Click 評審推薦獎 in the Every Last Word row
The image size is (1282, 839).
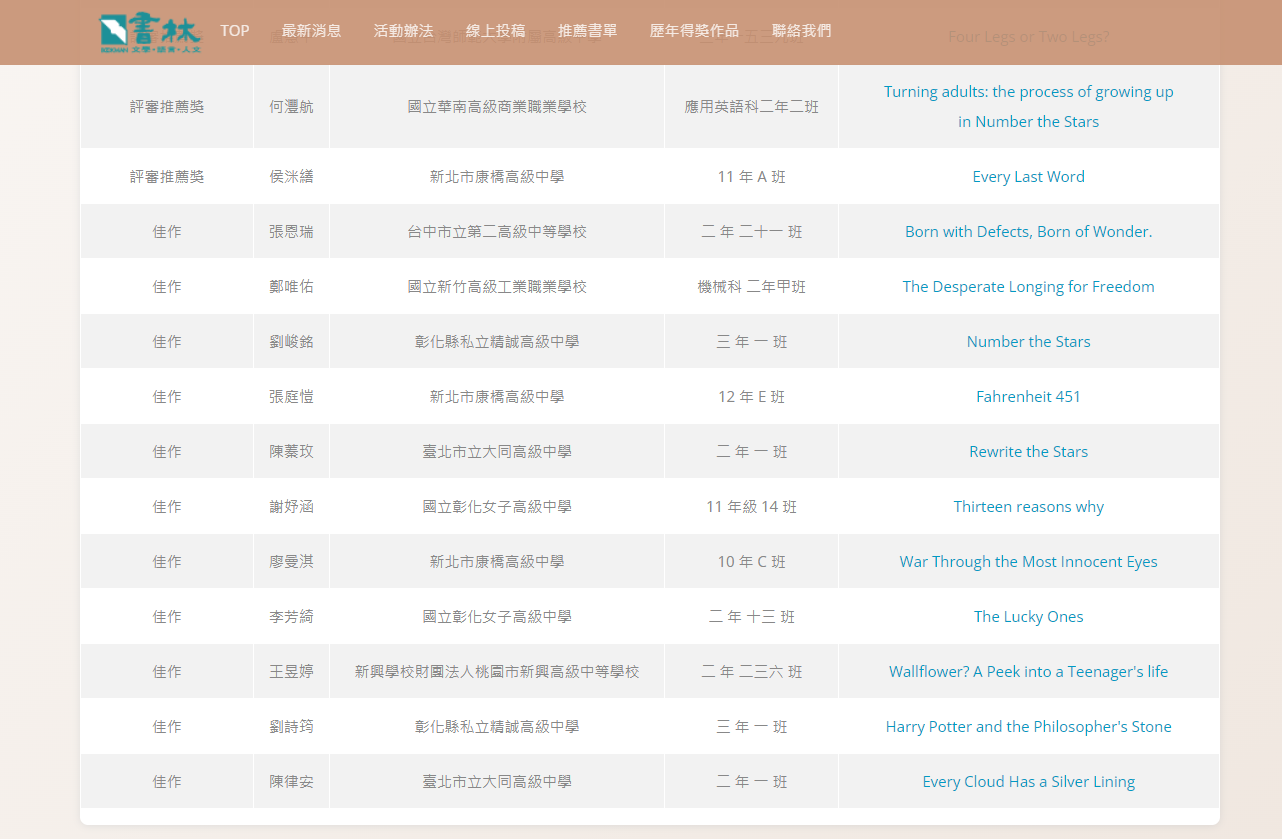click(x=167, y=177)
